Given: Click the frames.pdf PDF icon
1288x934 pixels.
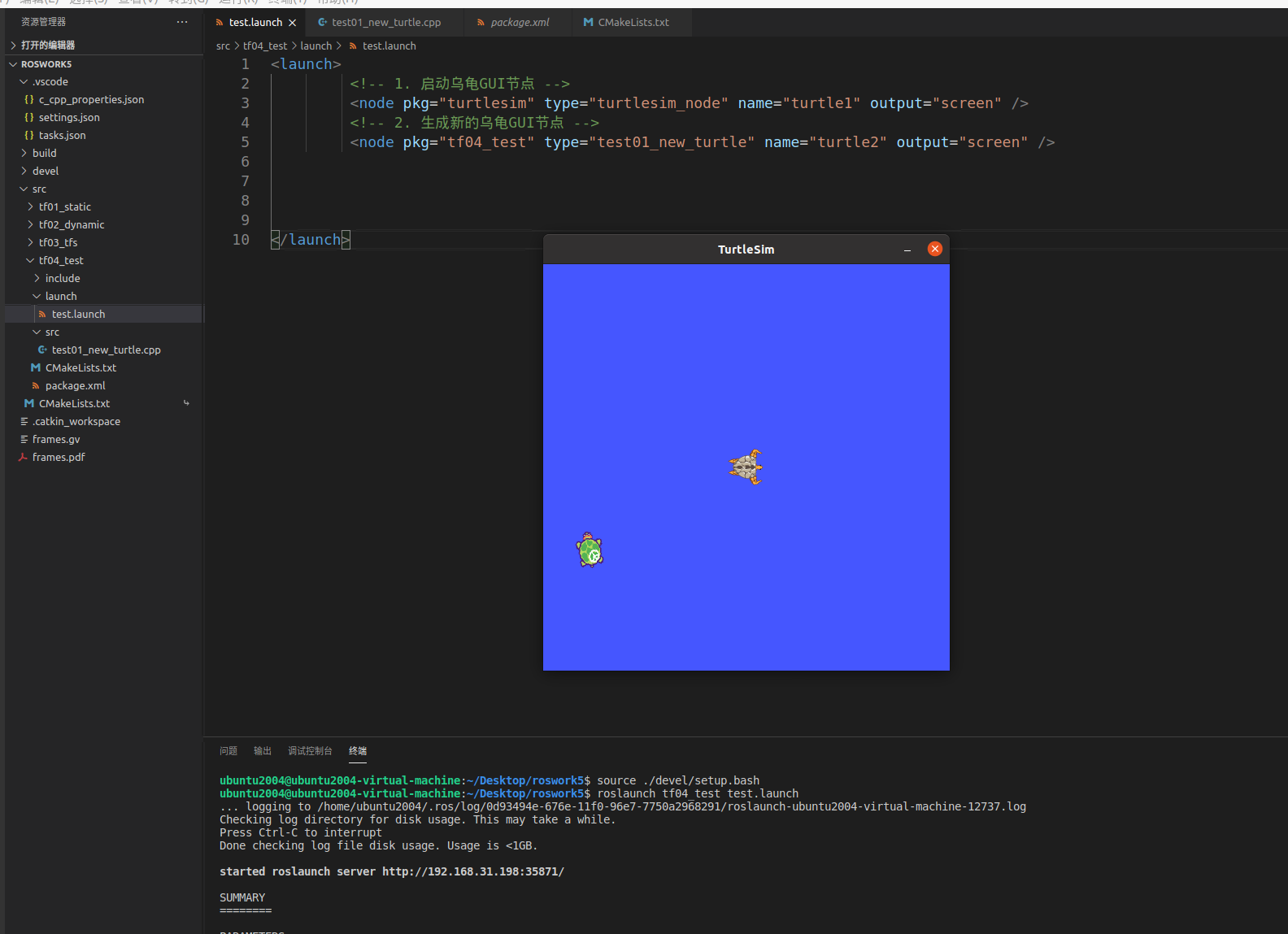Looking at the screenshot, I should point(23,457).
